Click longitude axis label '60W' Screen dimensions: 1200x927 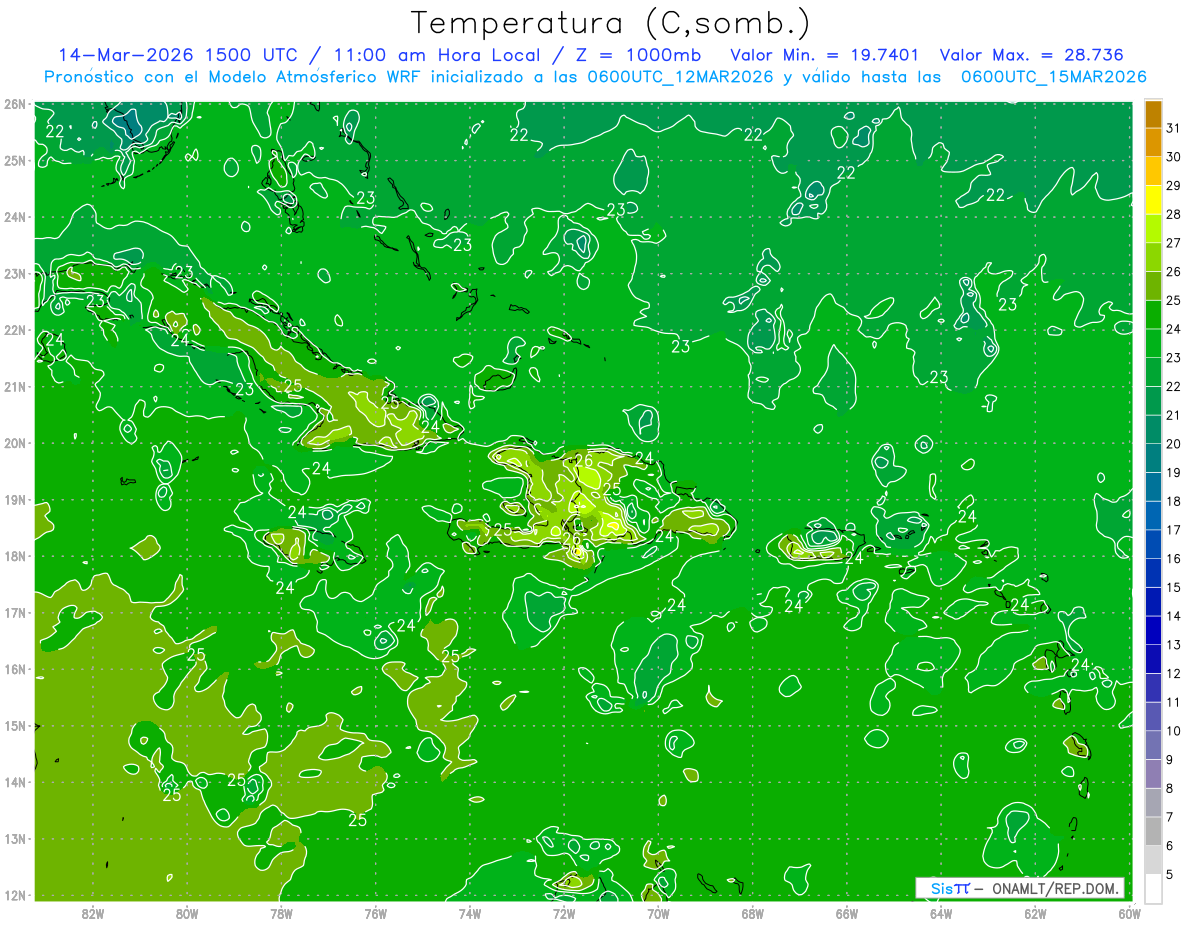(x=1129, y=913)
